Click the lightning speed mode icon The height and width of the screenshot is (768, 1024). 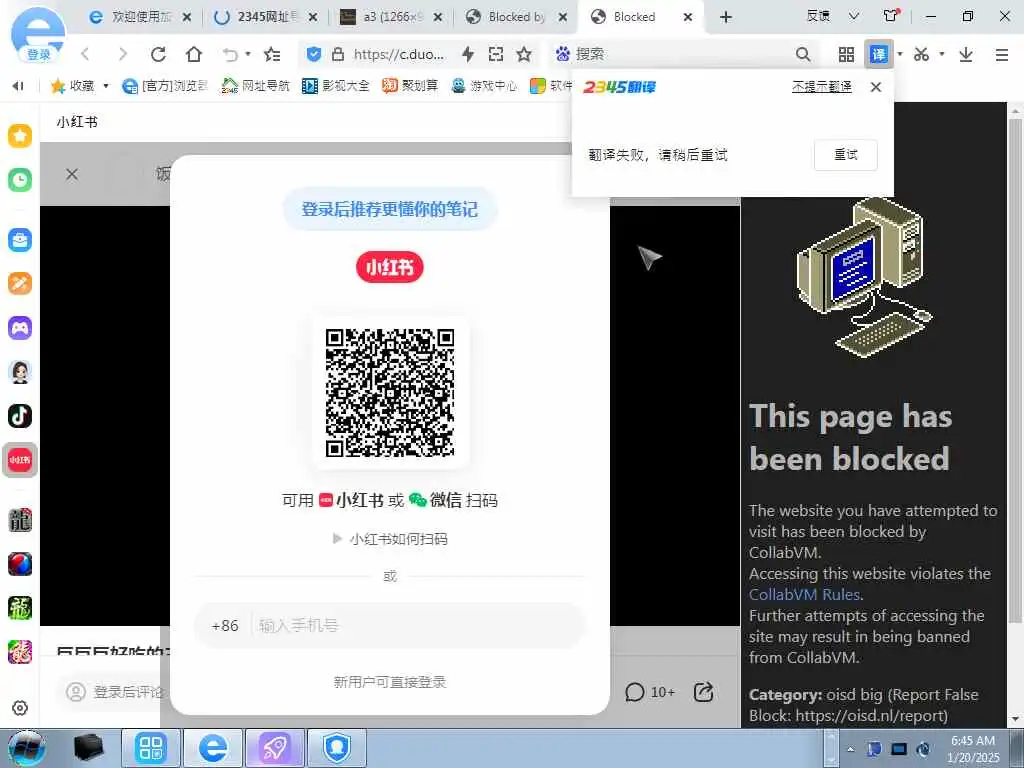pos(468,54)
